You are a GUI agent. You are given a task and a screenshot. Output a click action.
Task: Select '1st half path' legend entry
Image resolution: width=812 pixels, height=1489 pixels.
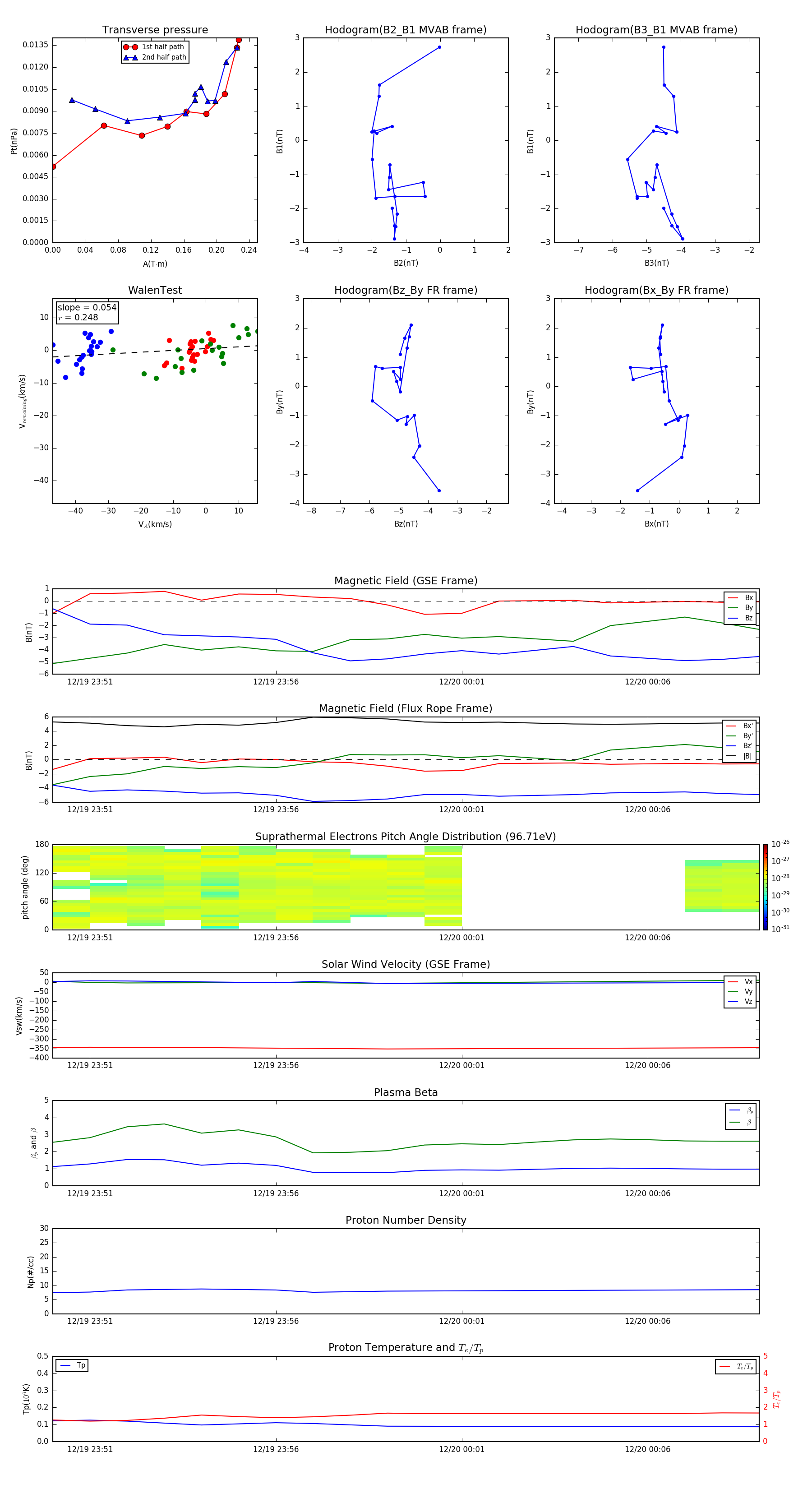click(x=154, y=47)
